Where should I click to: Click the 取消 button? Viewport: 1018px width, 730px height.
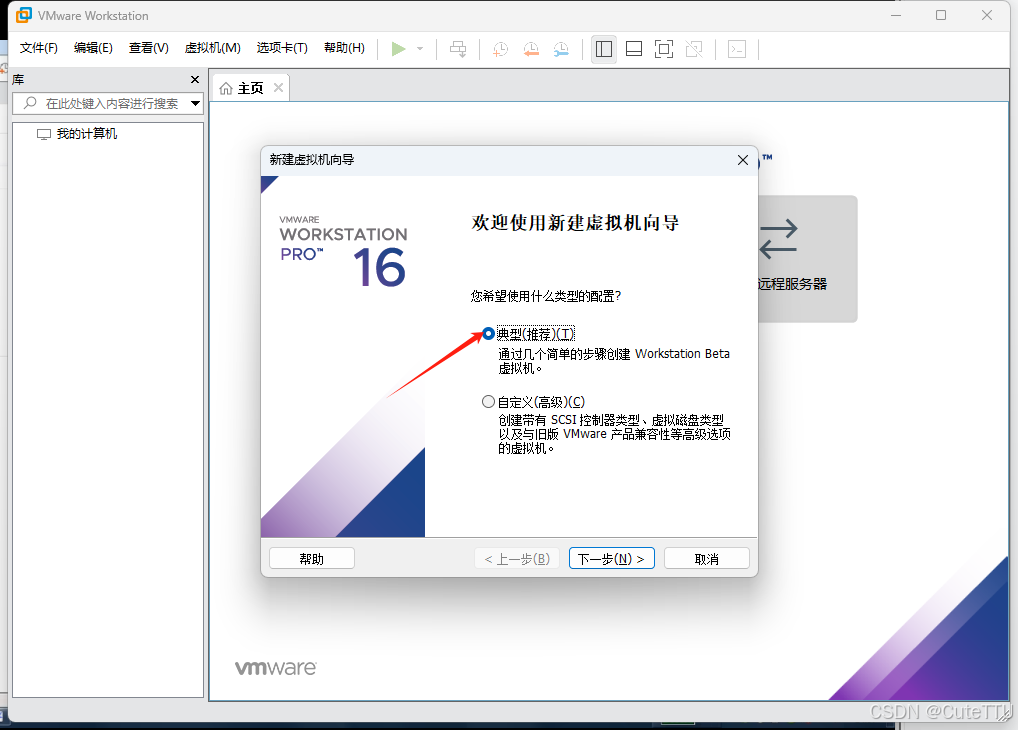[x=706, y=559]
